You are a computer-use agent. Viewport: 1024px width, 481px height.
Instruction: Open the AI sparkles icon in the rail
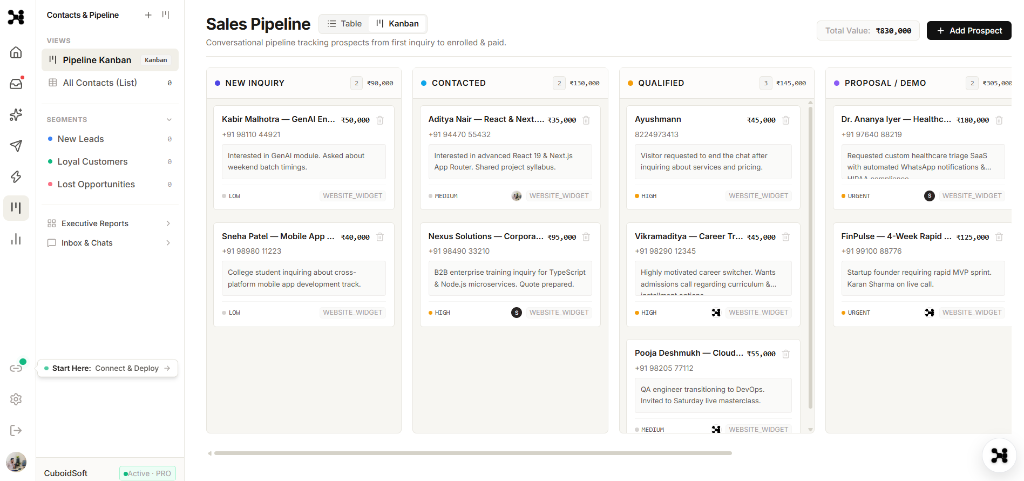16,115
